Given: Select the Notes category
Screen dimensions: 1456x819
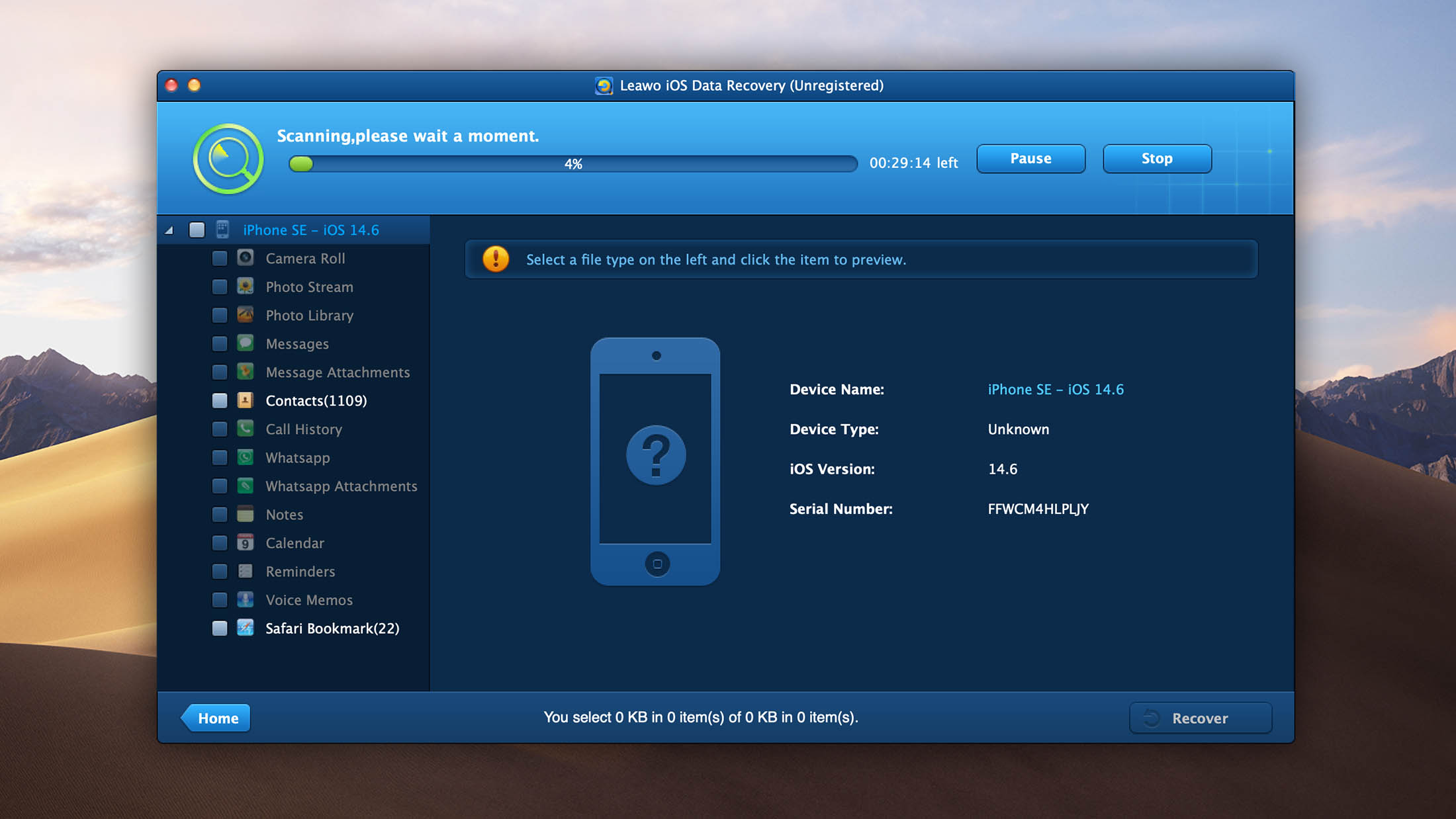Looking at the screenshot, I should click(284, 515).
